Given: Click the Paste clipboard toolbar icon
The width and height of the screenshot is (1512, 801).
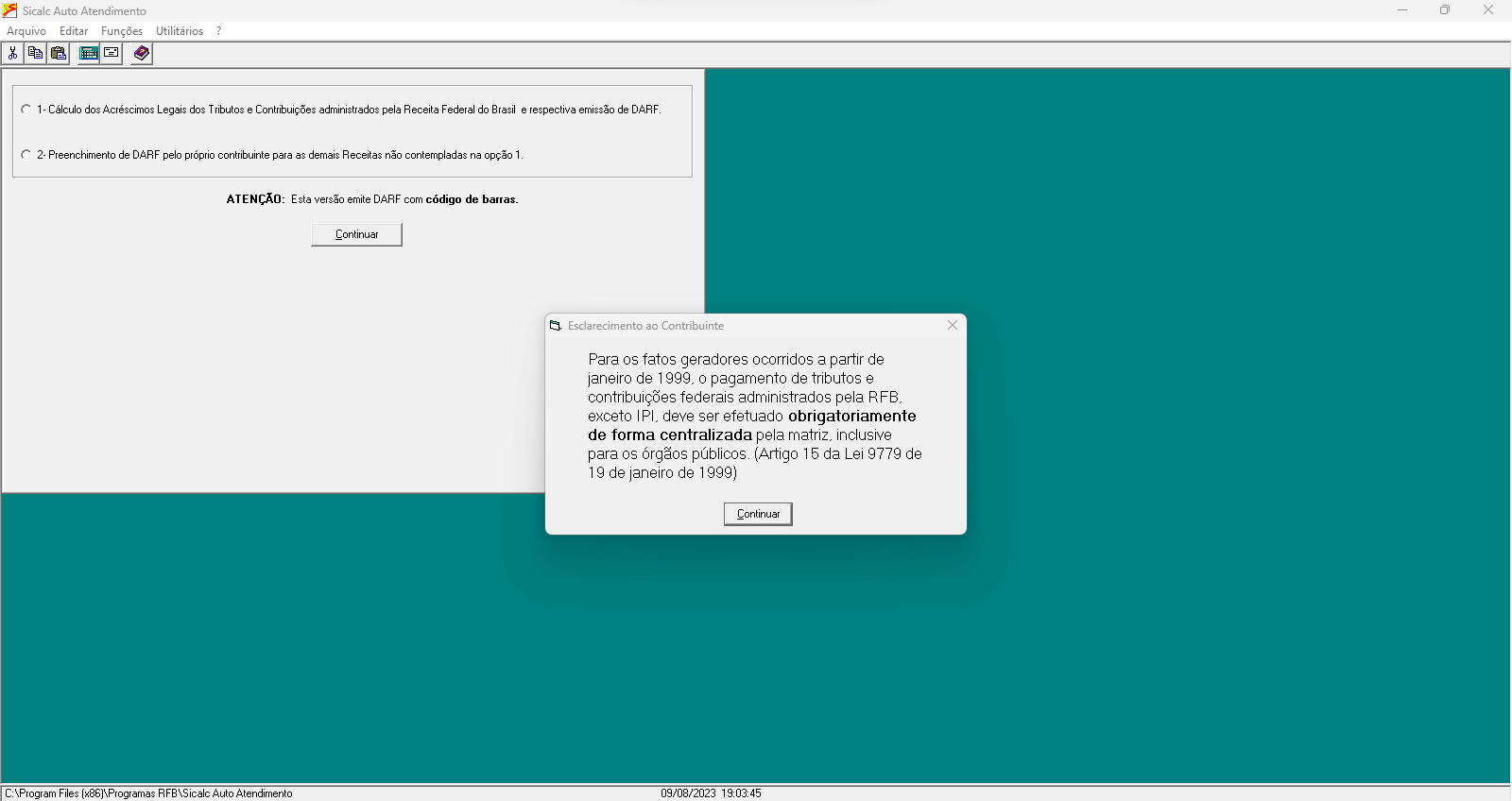Looking at the screenshot, I should coord(59,53).
